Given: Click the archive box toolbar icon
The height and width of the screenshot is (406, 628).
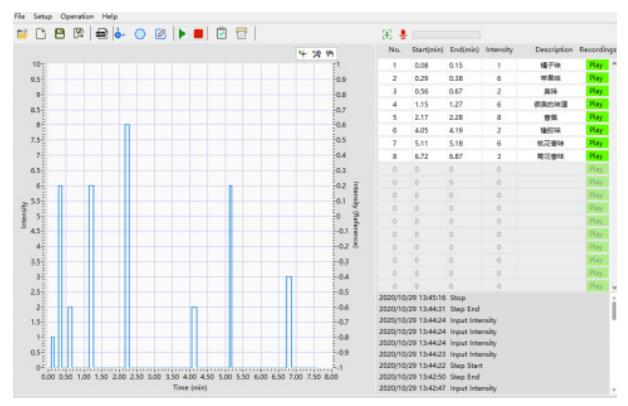Looking at the screenshot, I should pyautogui.click(x=242, y=34).
